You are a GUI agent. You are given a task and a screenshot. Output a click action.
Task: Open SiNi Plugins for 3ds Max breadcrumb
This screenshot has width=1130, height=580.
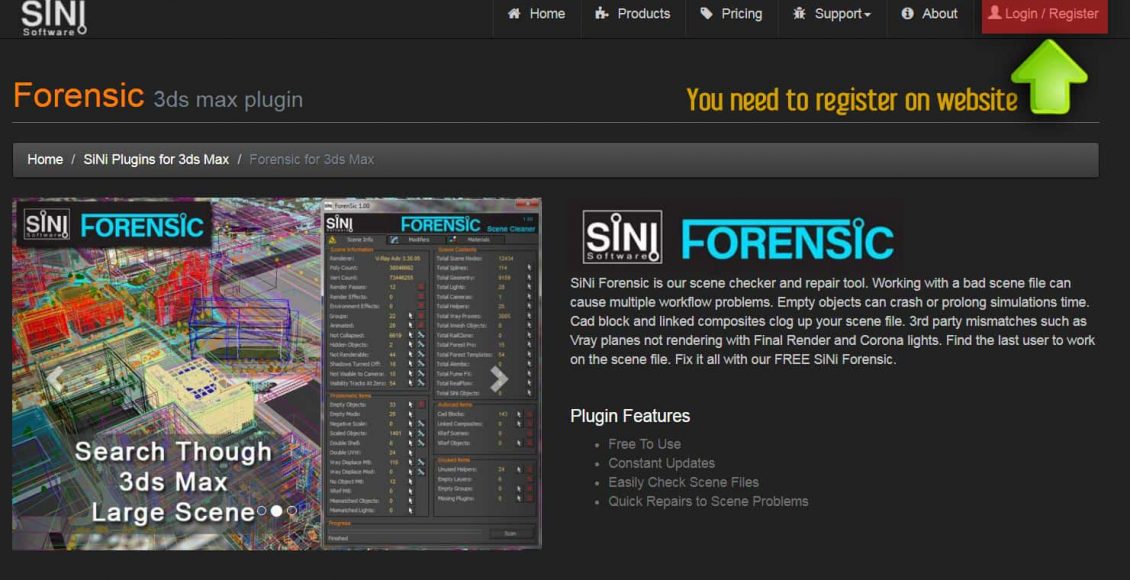coord(156,160)
